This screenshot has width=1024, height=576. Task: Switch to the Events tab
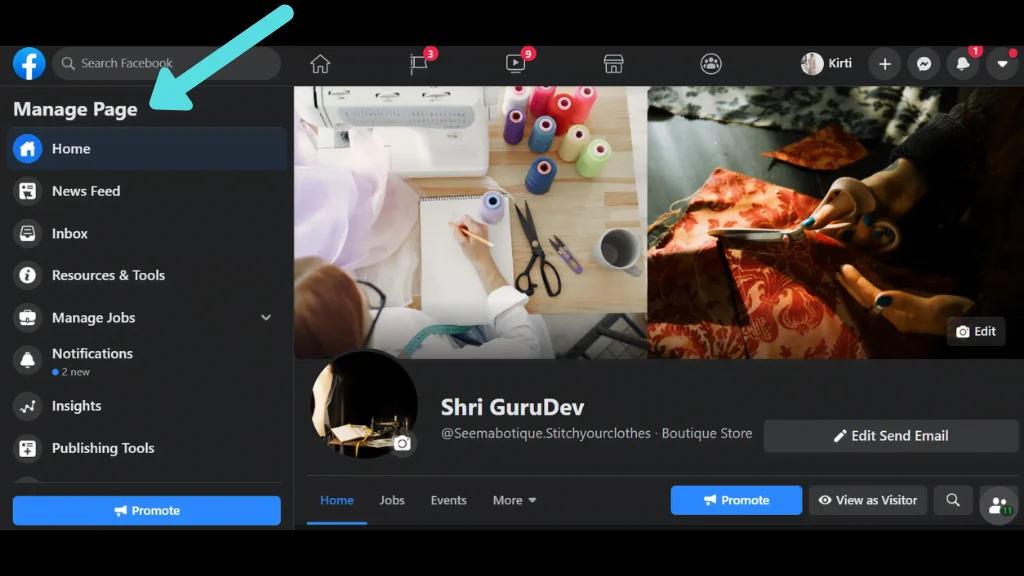point(449,500)
